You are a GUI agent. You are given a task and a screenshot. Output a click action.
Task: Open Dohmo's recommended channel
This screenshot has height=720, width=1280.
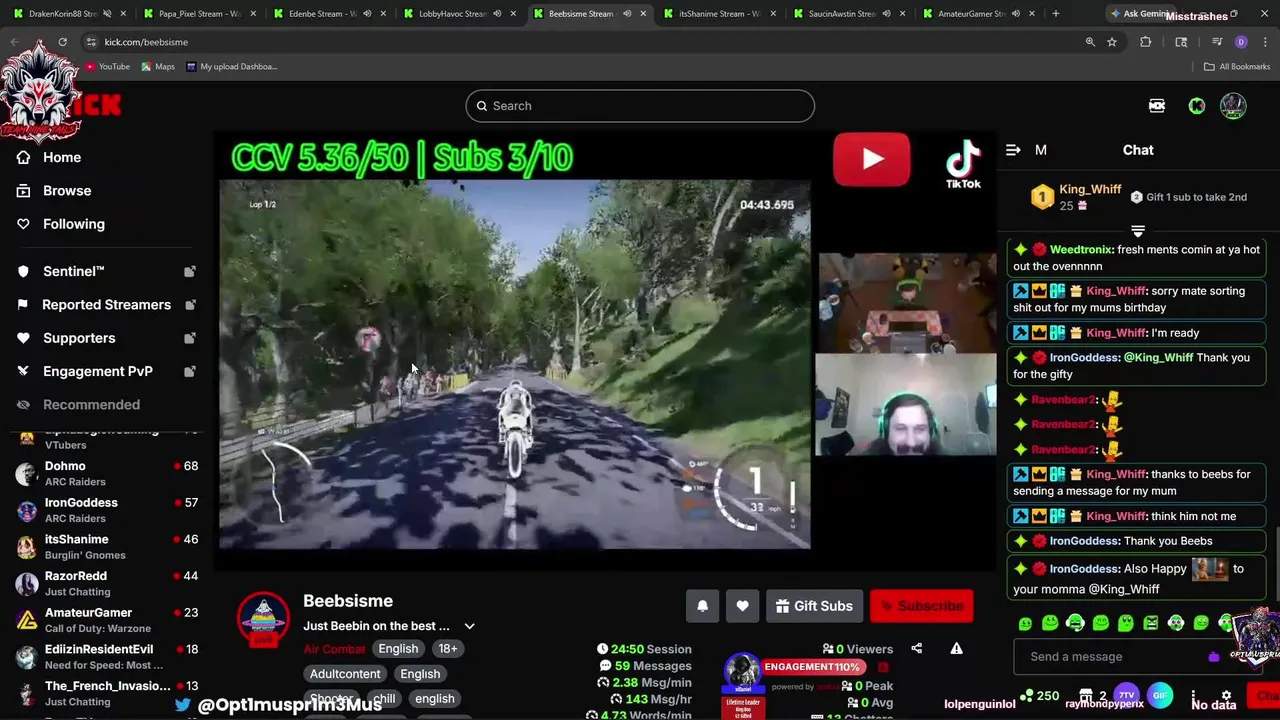pyautogui.click(x=106, y=473)
